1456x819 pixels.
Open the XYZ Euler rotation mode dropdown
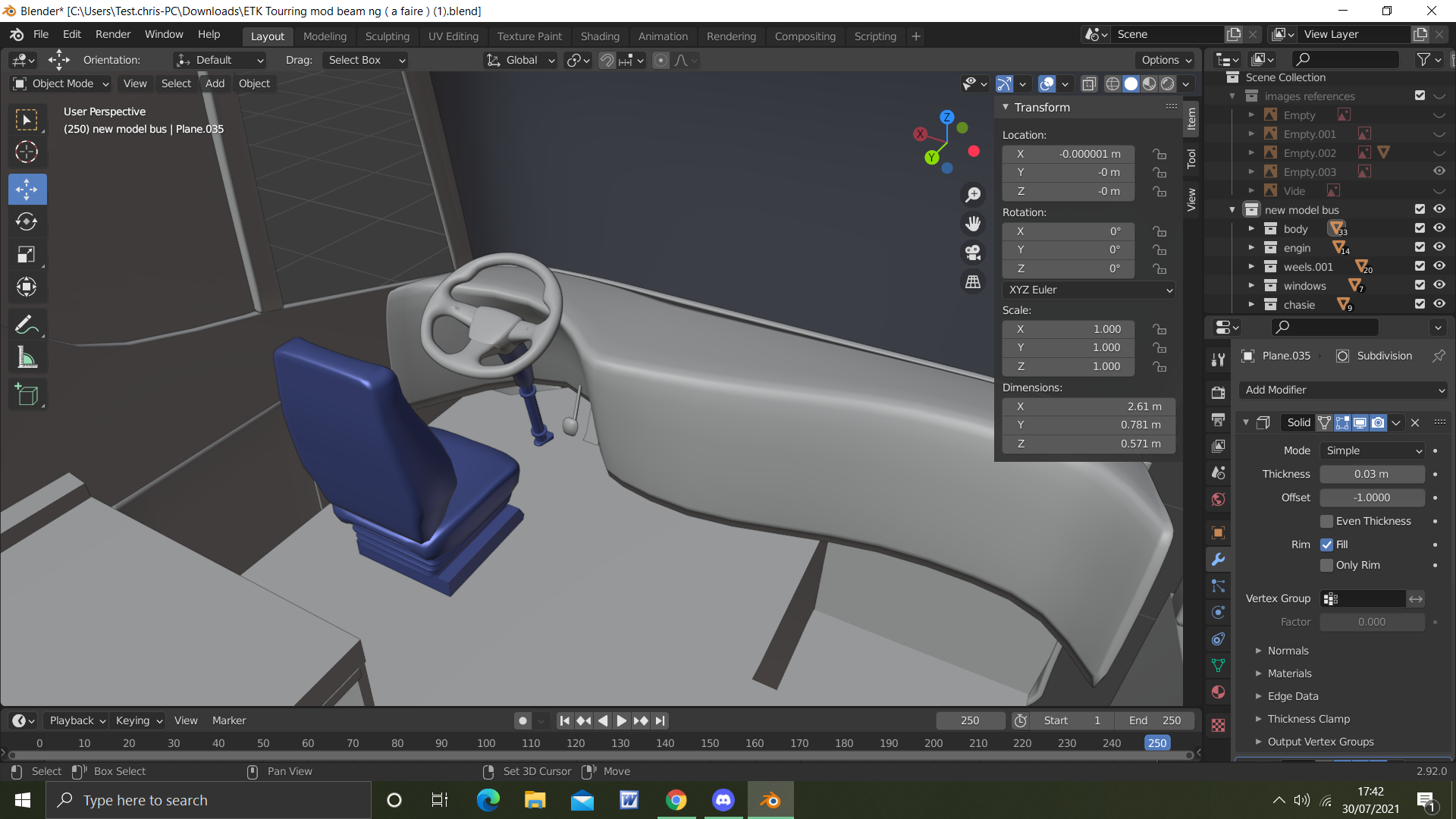(x=1089, y=290)
